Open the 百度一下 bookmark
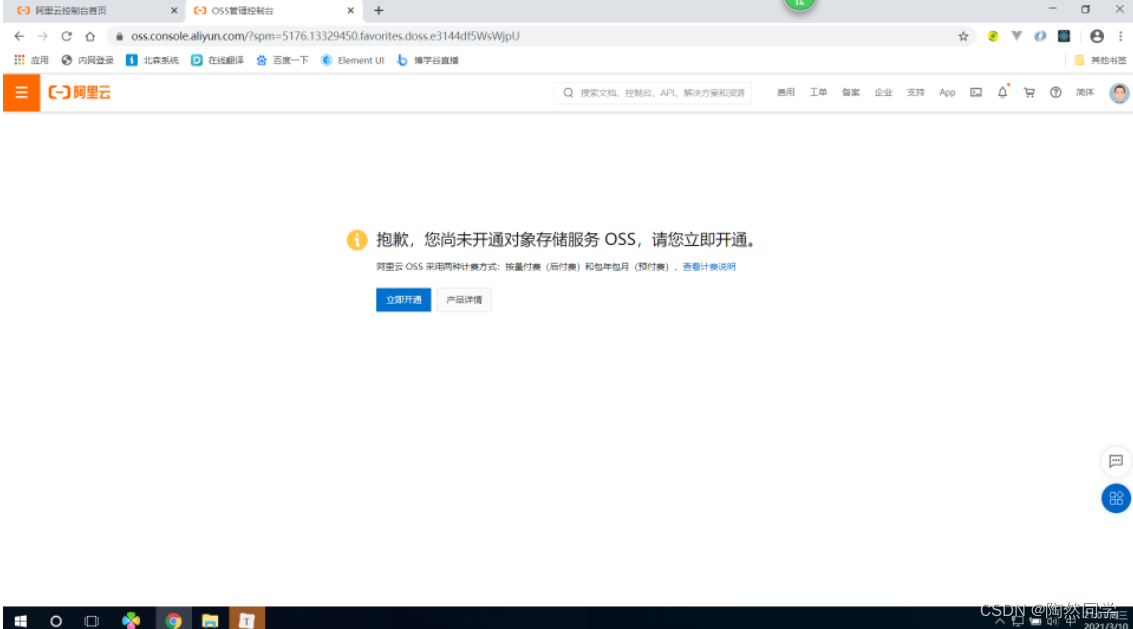 point(283,61)
